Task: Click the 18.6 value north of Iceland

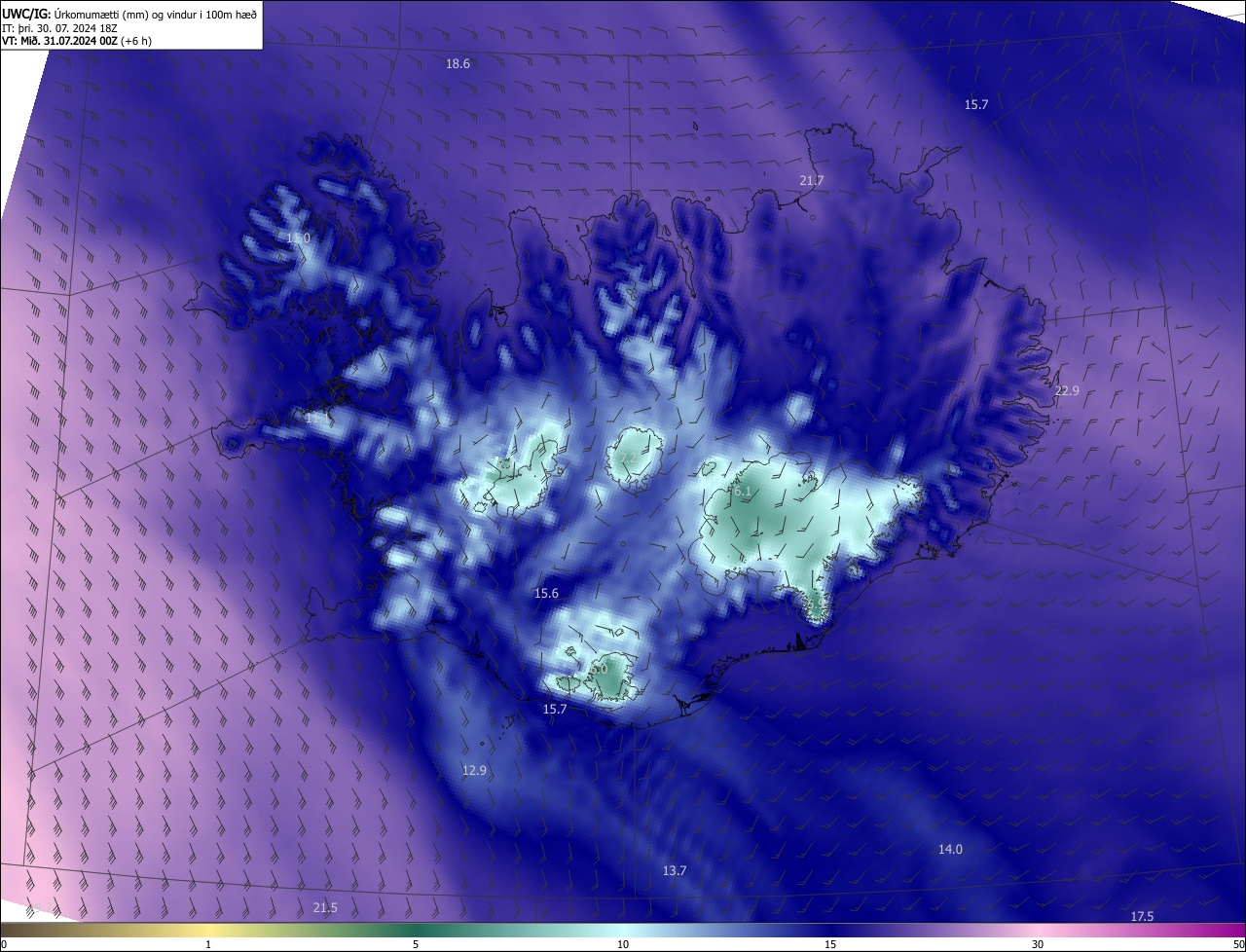Action: point(458,64)
